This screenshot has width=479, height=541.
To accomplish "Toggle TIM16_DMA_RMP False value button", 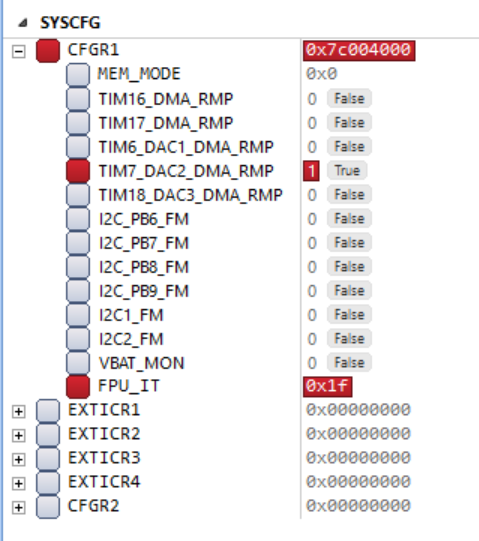I will [349, 99].
